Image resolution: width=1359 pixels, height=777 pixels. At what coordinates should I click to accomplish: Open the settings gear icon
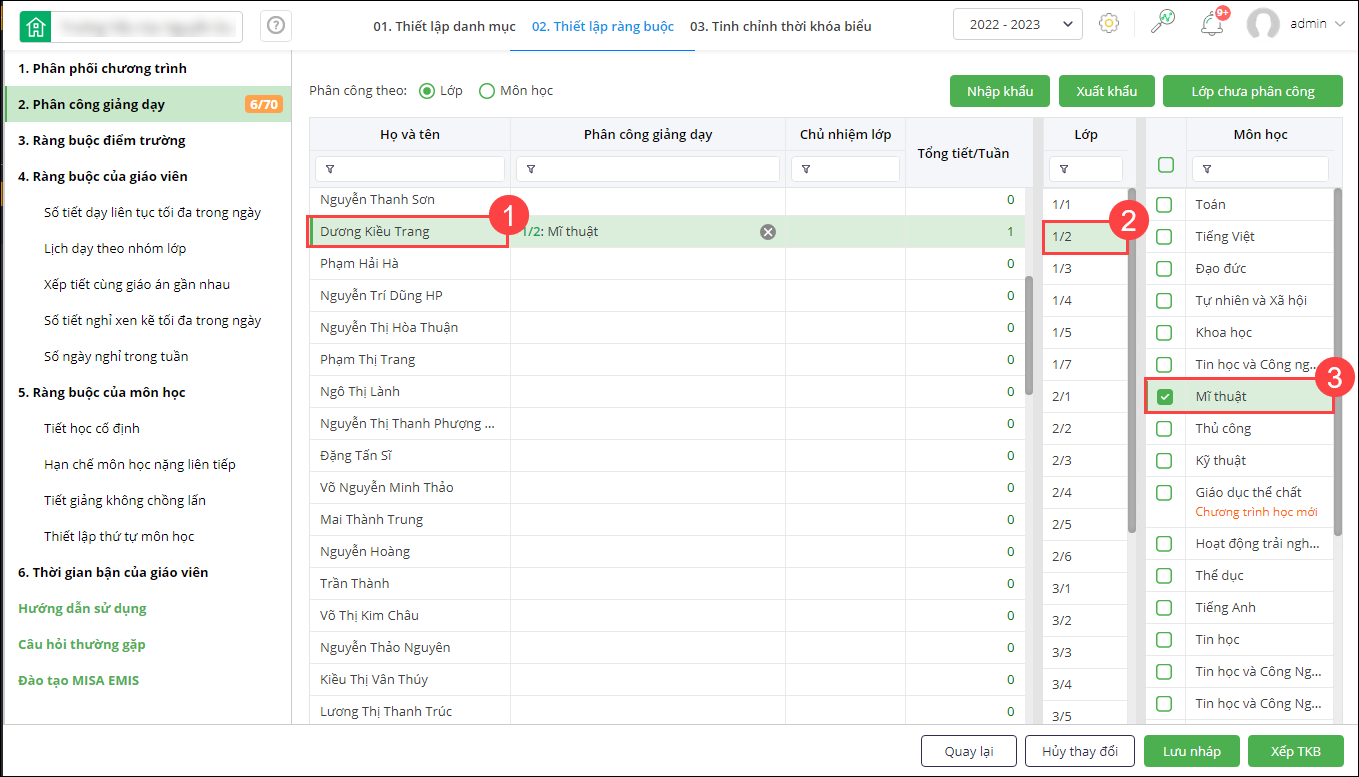tap(1108, 24)
